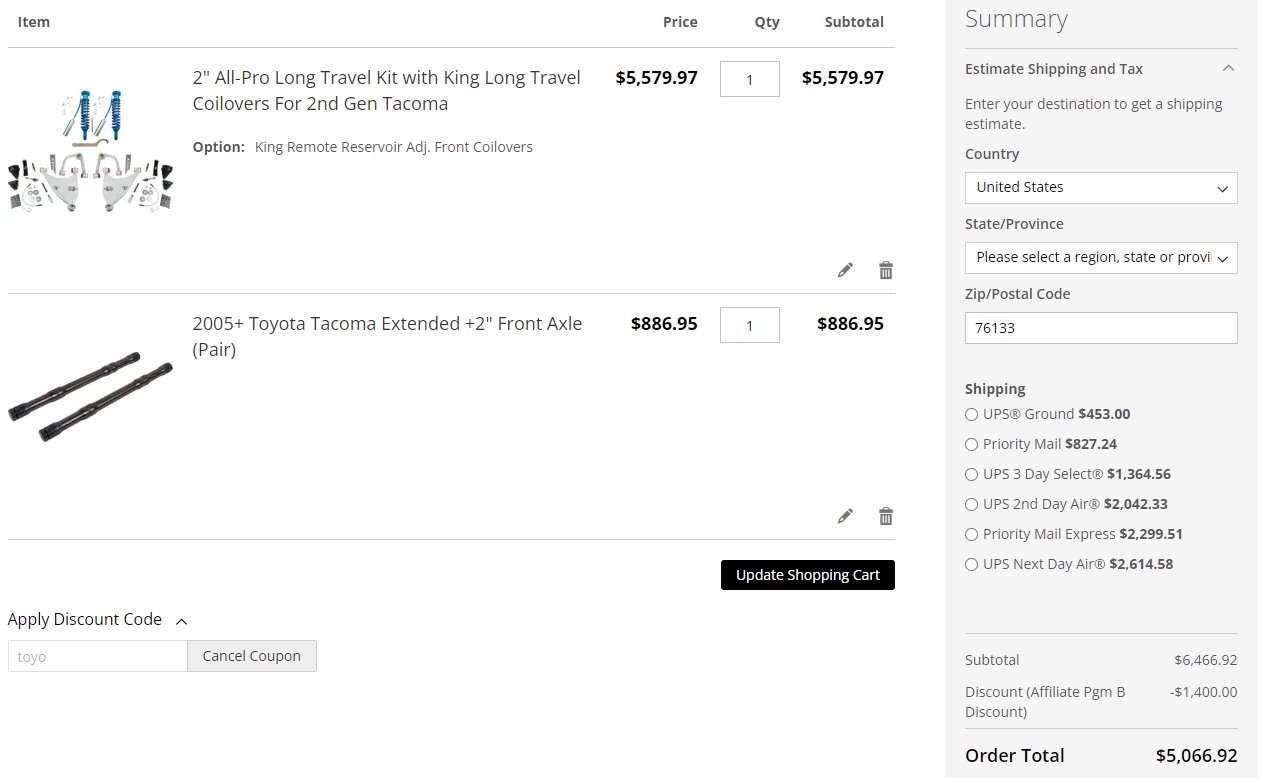Click the Cancel Coupon button
This screenshot has height=778, width=1265.
click(x=251, y=656)
